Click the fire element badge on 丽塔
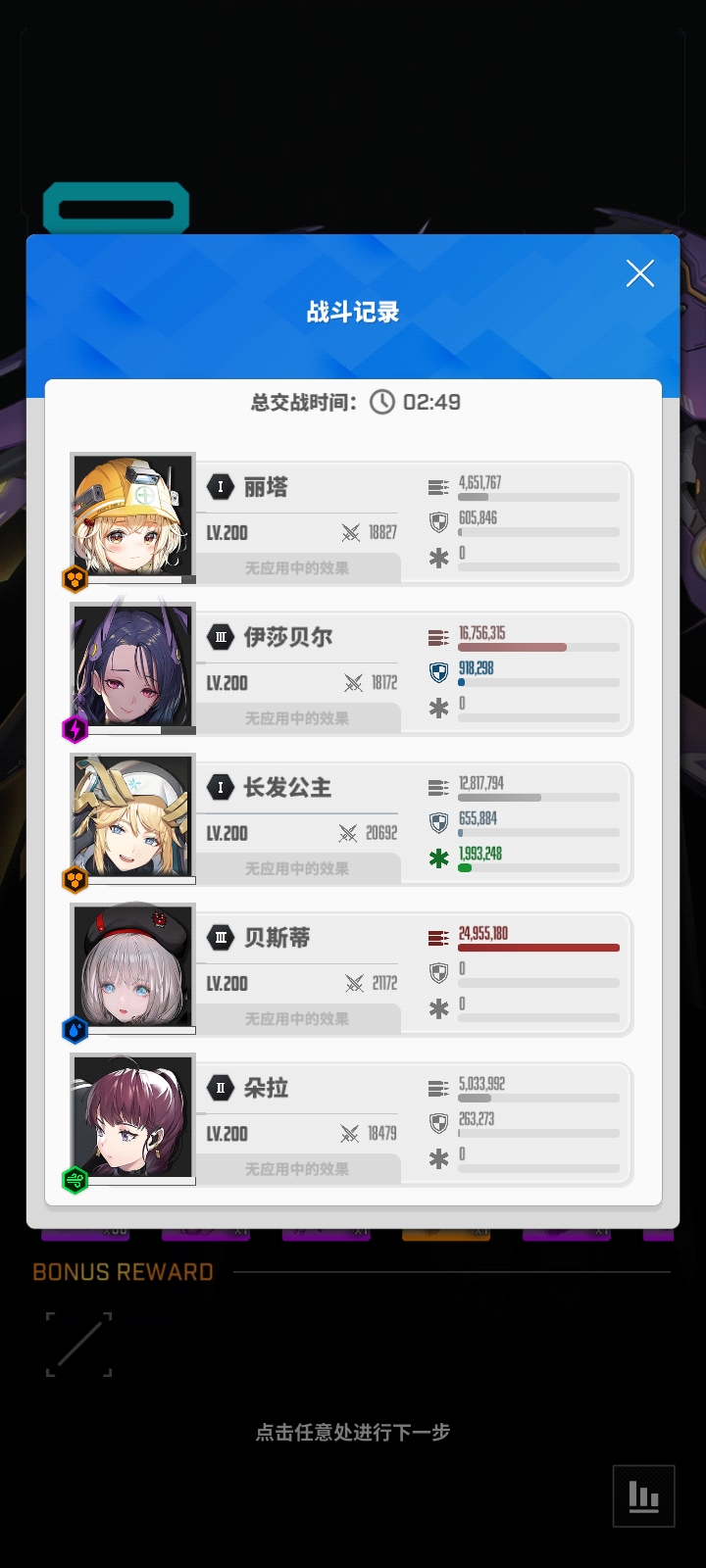 (x=76, y=579)
